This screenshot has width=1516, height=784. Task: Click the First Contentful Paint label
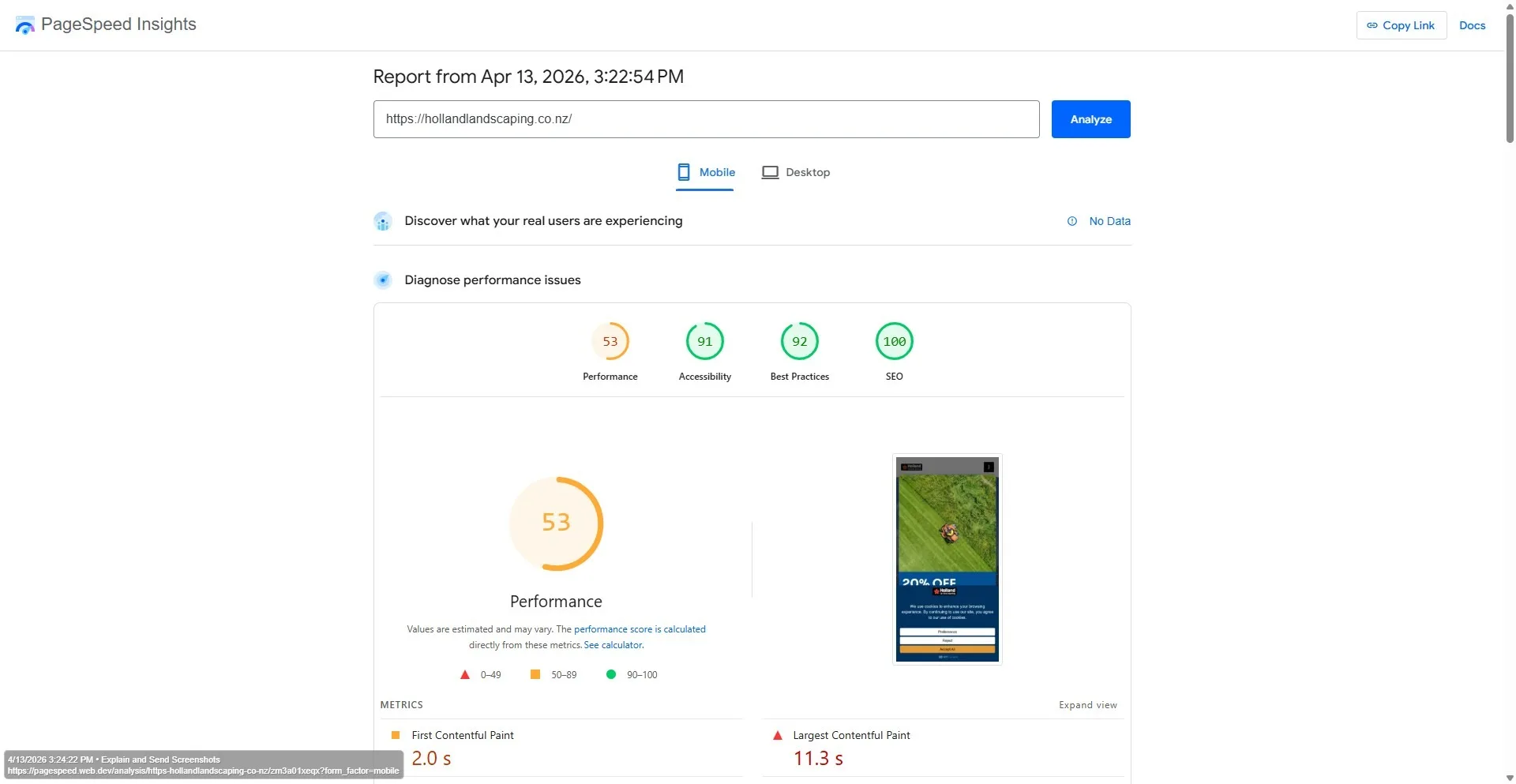click(463, 735)
